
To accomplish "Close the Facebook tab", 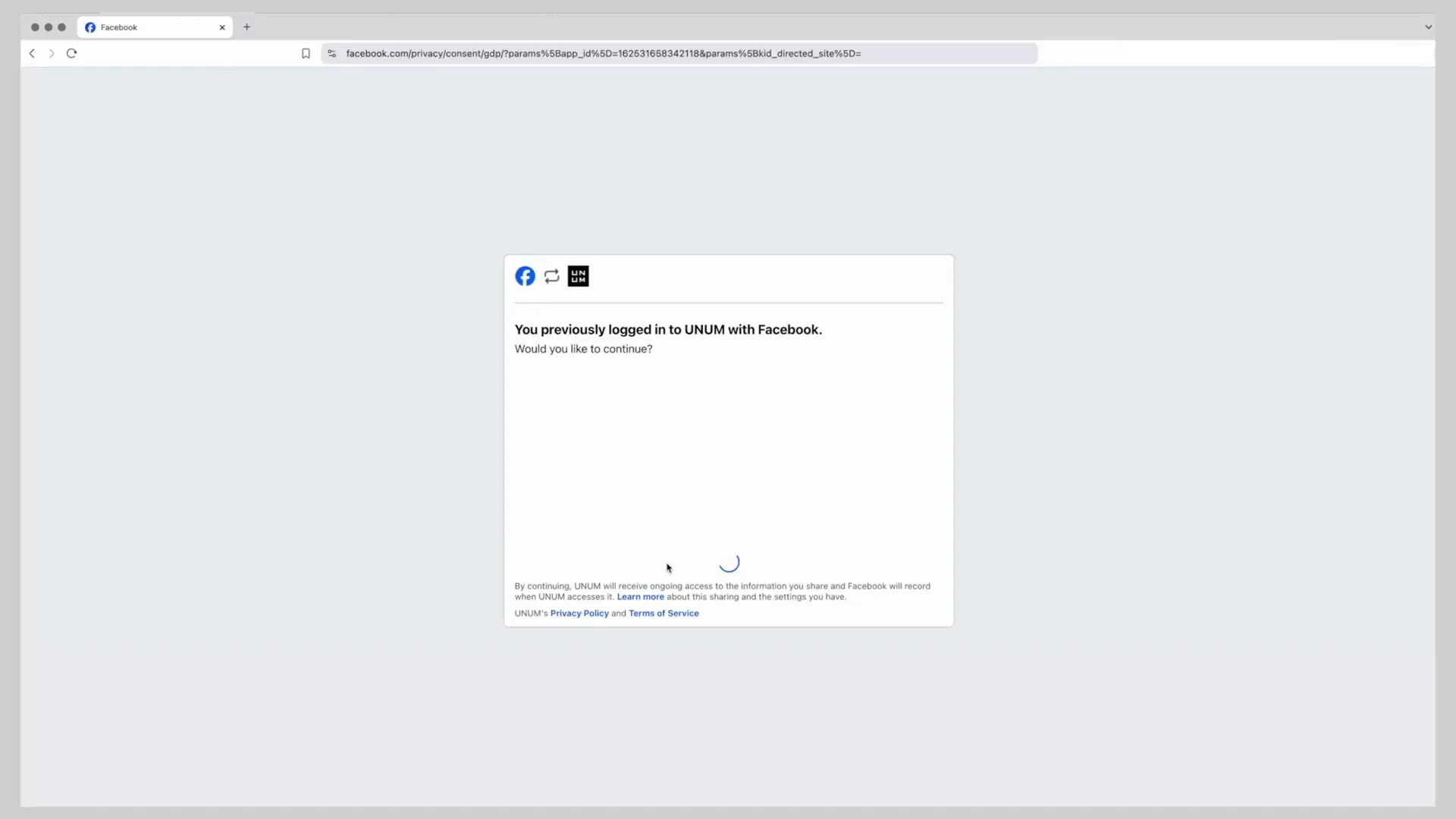I will pyautogui.click(x=222, y=27).
